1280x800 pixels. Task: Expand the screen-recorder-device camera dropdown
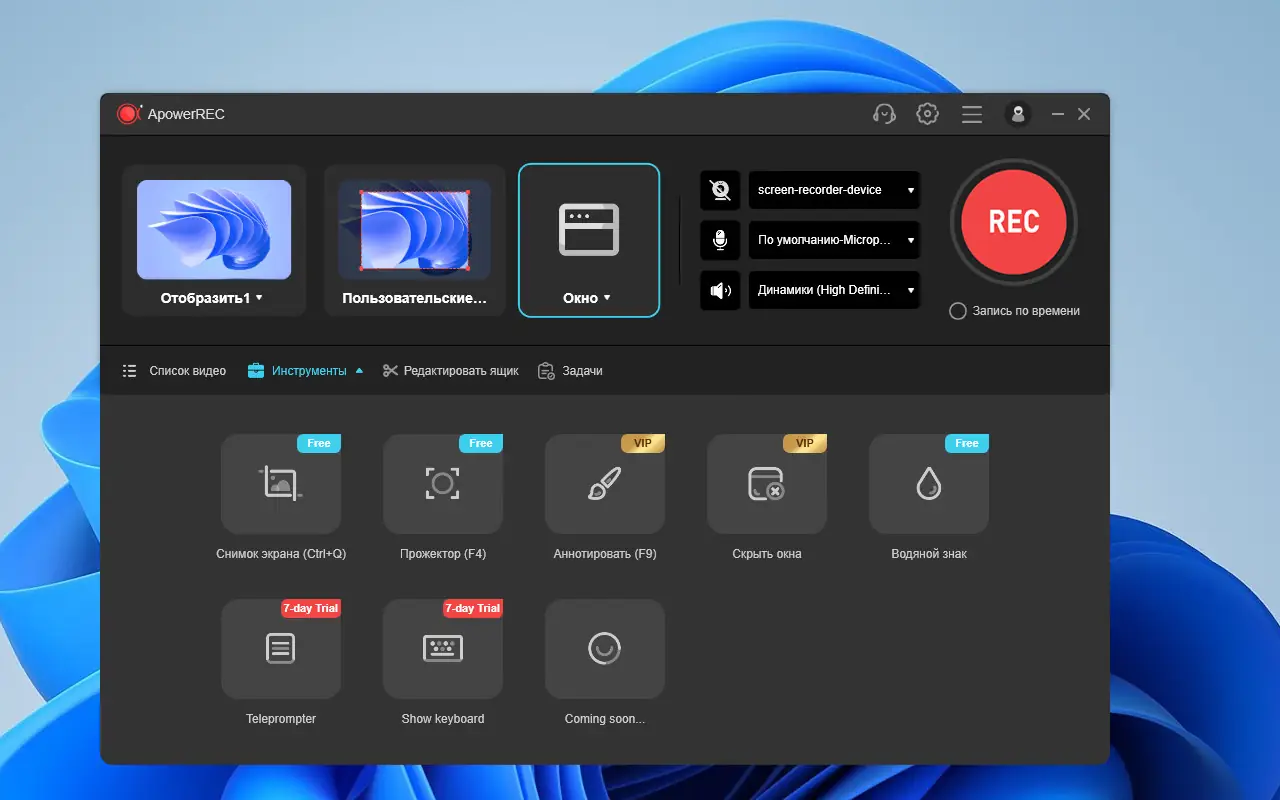point(834,190)
